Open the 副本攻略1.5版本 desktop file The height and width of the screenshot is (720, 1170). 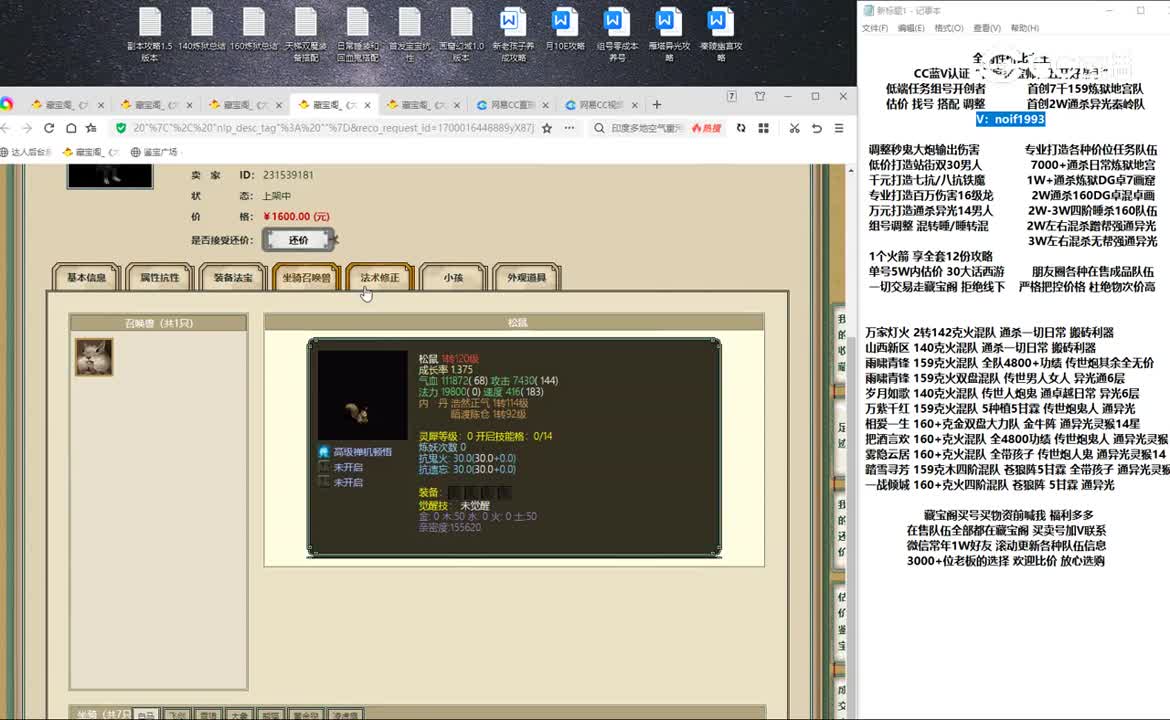click(149, 34)
